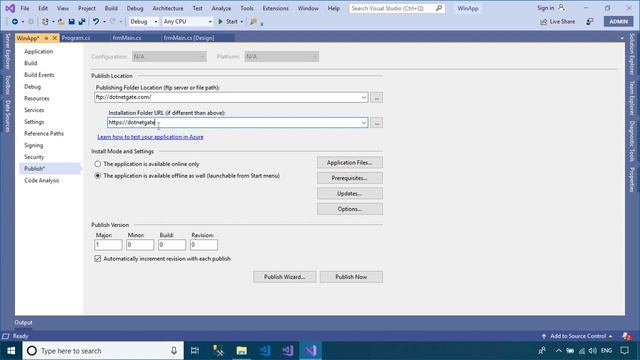Open the File menu
This screenshot has height=360, width=640.
[x=24, y=8]
